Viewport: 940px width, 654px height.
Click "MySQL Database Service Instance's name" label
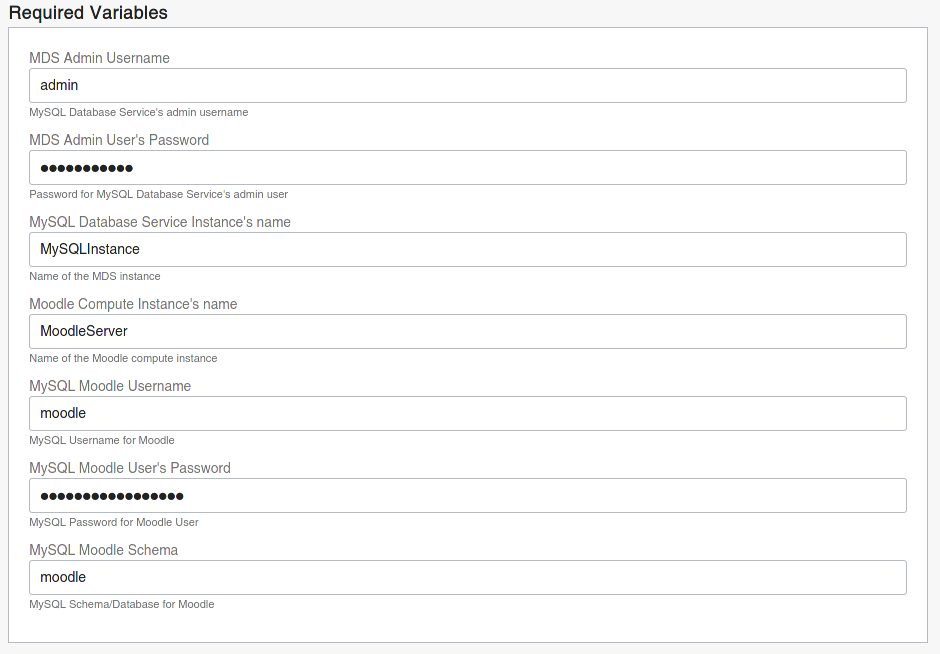pos(160,222)
